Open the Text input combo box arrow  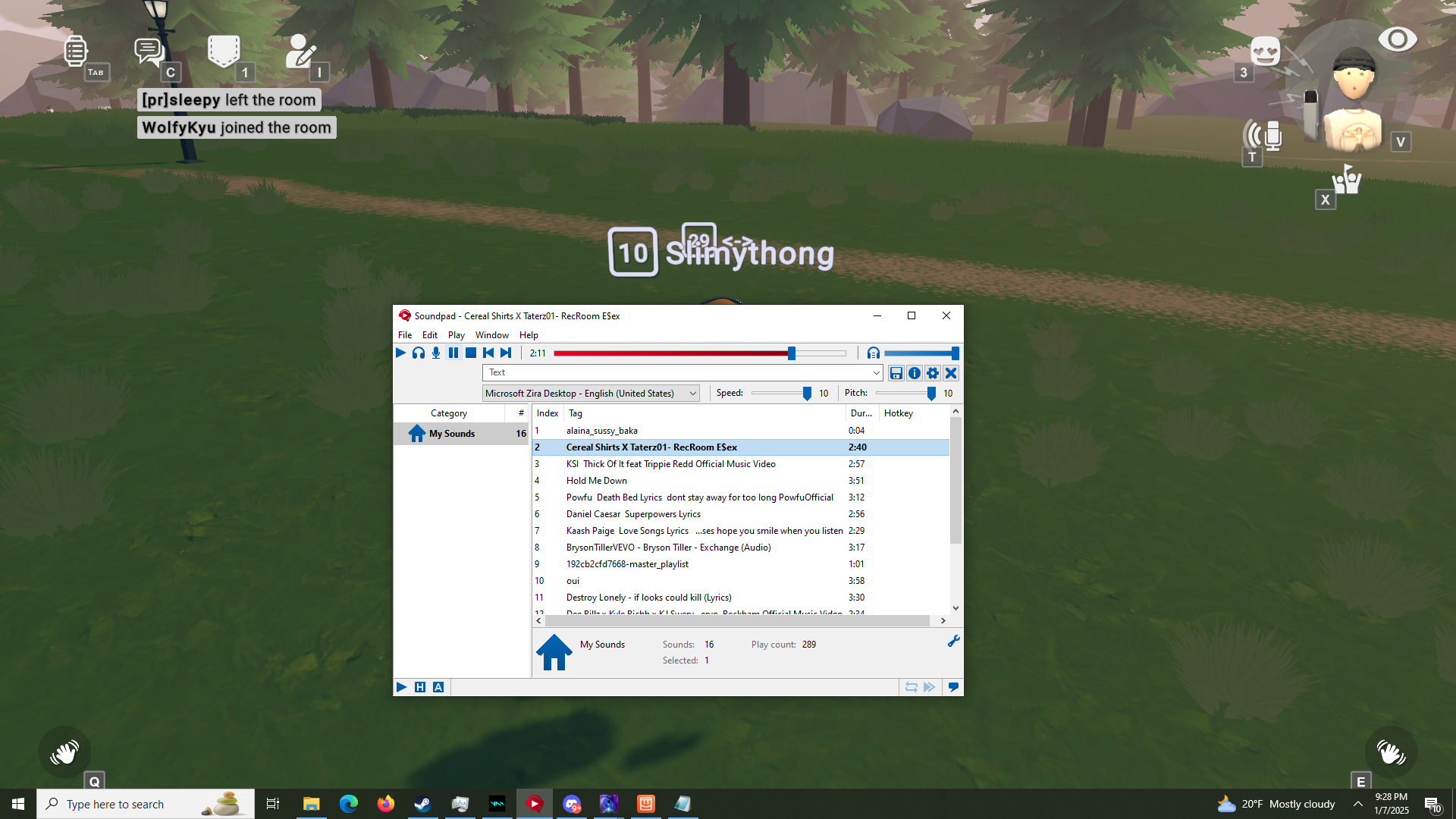pos(876,373)
